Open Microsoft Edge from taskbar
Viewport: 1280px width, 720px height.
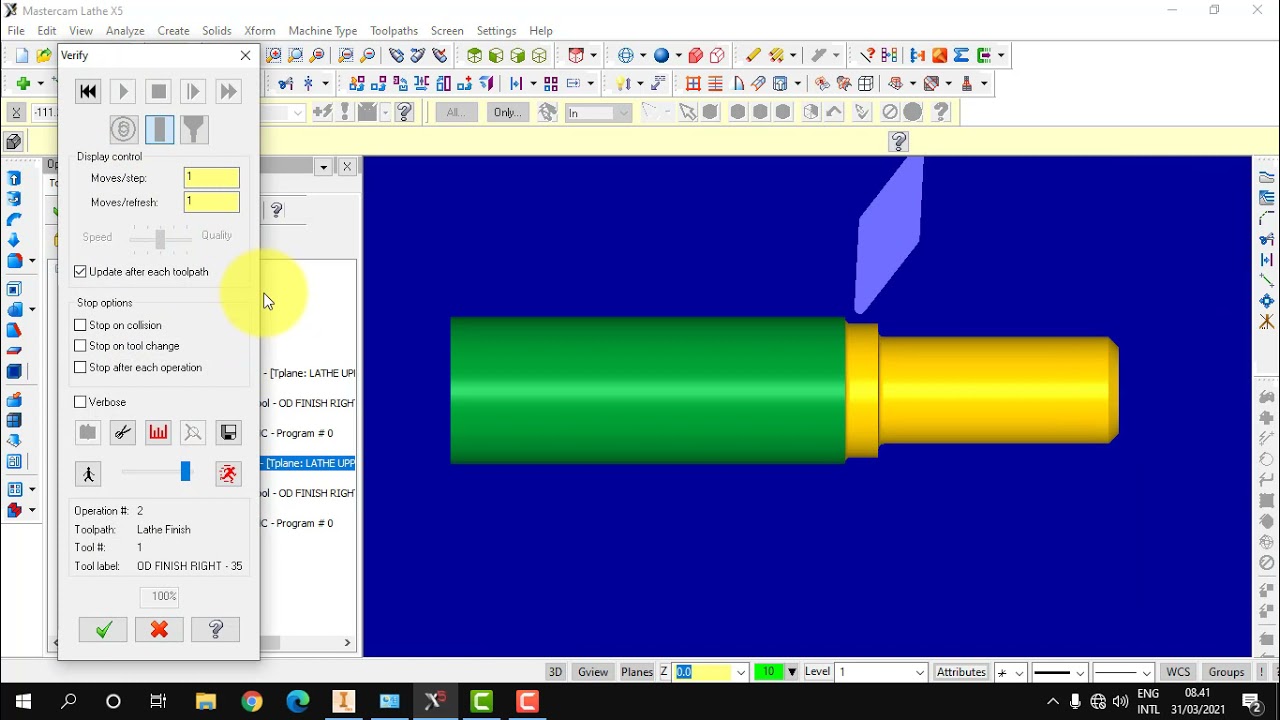click(298, 701)
